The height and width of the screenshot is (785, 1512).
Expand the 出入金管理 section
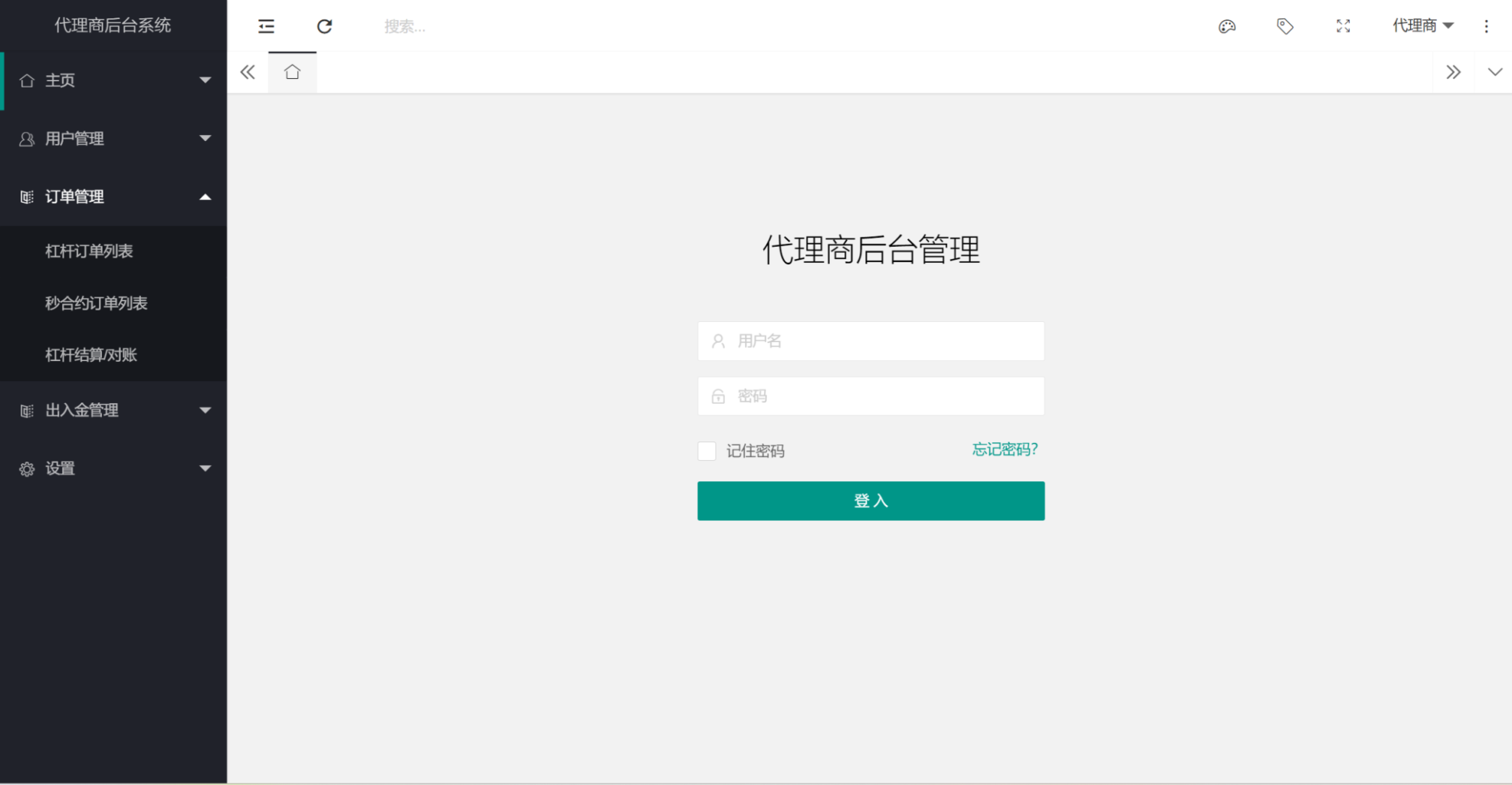coord(113,410)
